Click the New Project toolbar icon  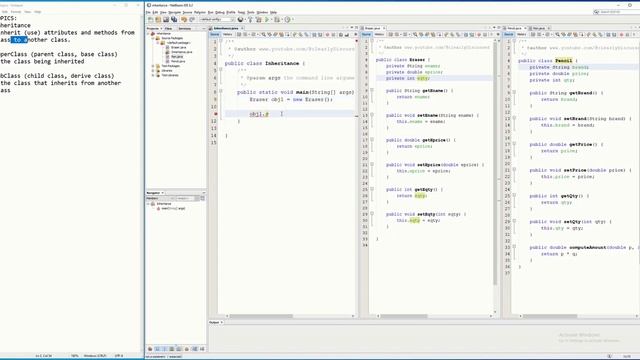coord(158,20)
